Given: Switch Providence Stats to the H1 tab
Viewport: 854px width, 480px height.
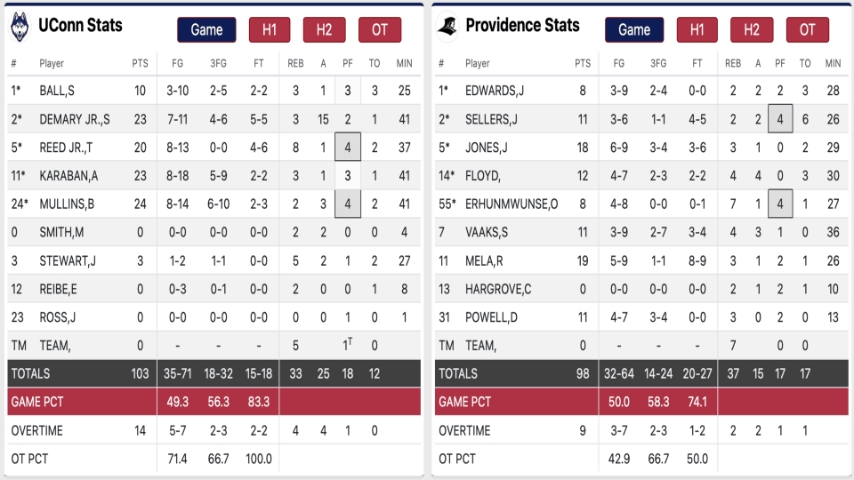Looking at the screenshot, I should click(x=697, y=30).
